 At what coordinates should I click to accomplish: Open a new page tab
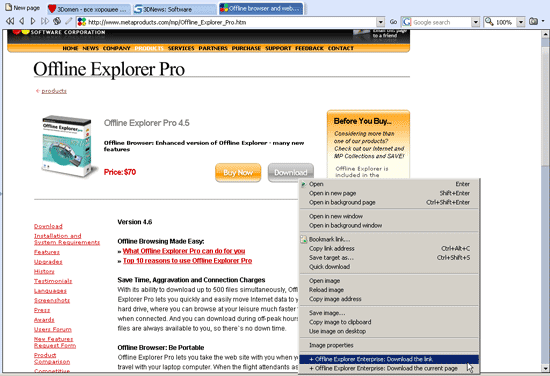(x=22, y=8)
